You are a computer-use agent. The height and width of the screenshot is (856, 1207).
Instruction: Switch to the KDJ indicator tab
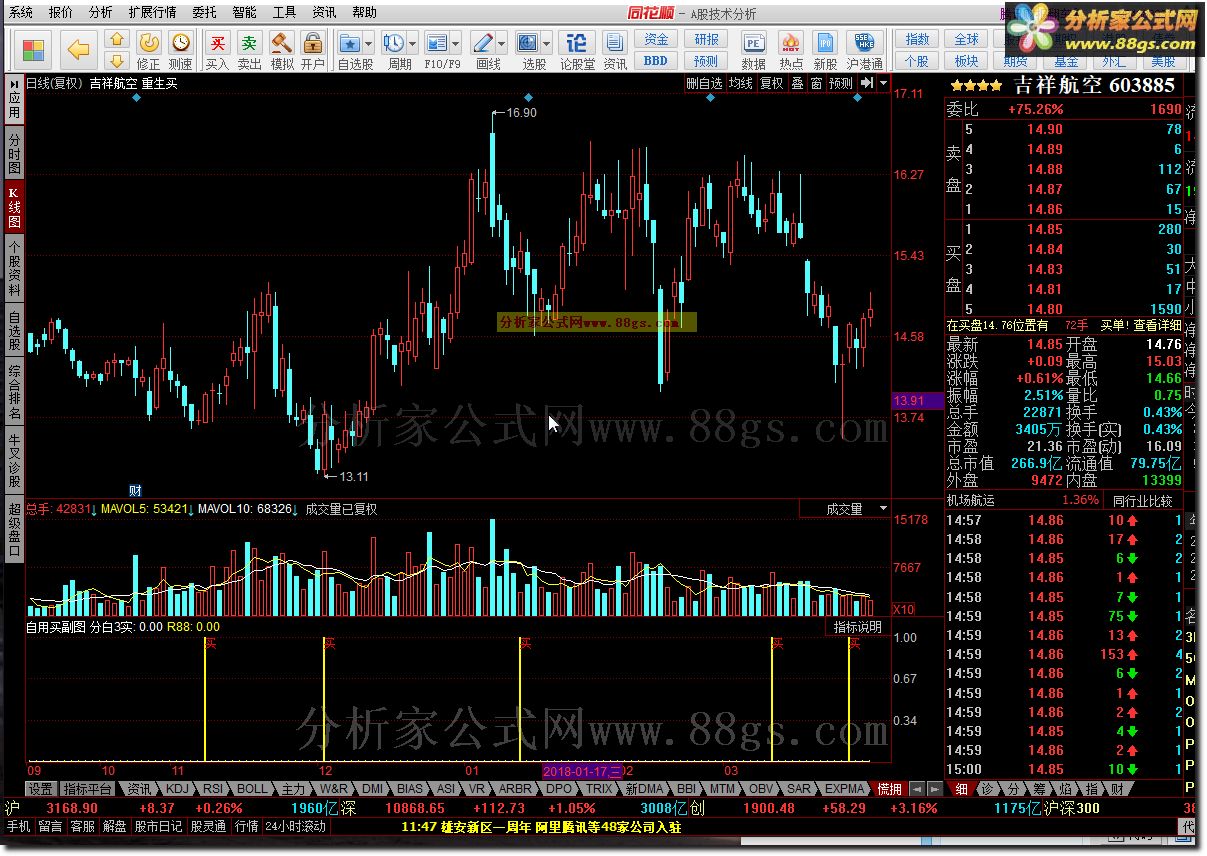click(x=177, y=789)
